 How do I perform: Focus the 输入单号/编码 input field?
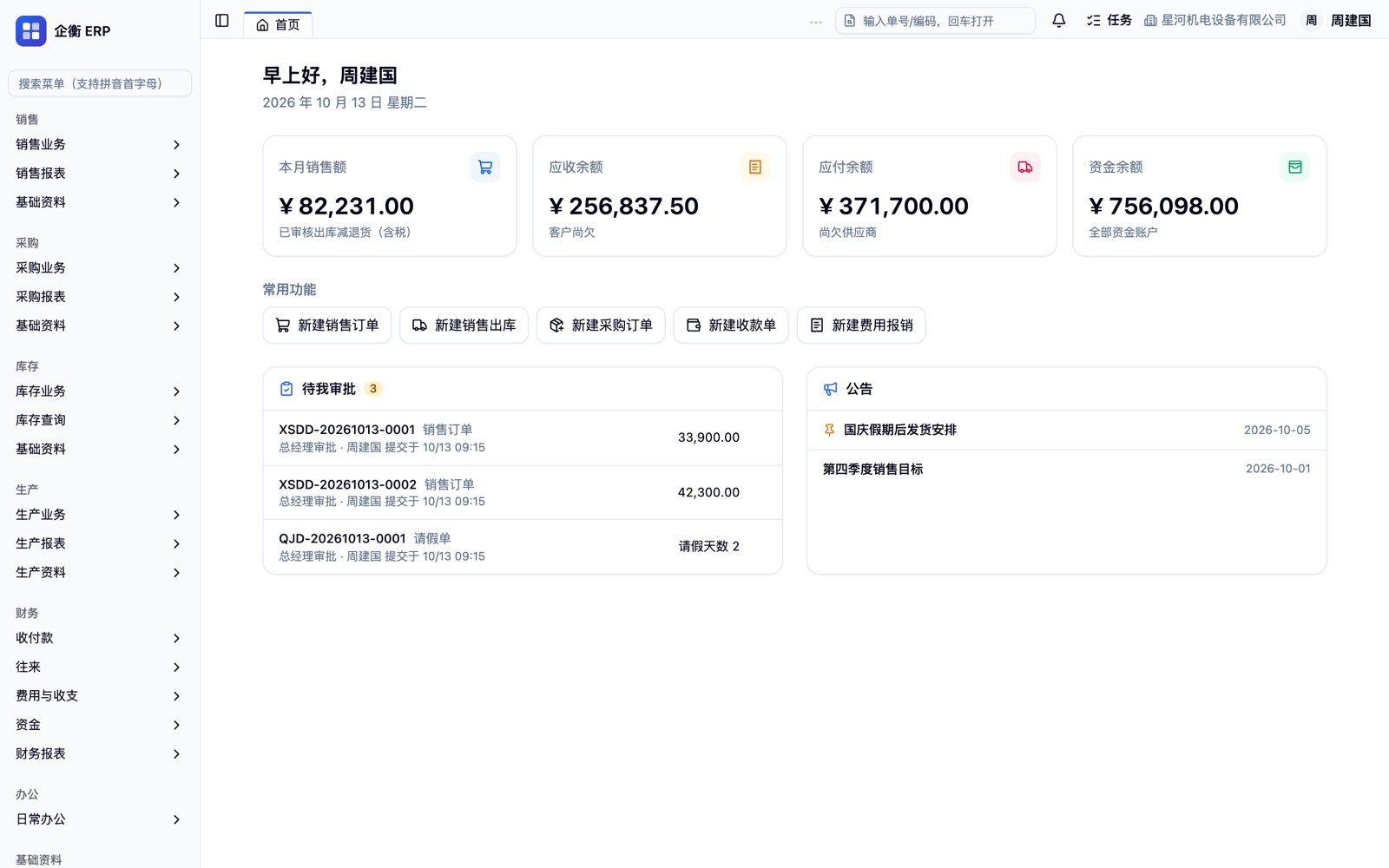[x=935, y=21]
